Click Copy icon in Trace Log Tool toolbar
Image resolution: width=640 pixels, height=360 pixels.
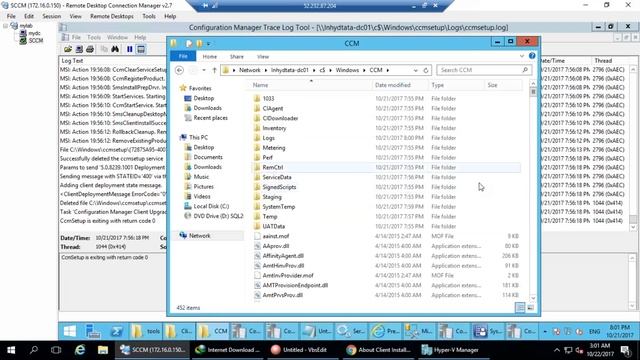click(104, 49)
